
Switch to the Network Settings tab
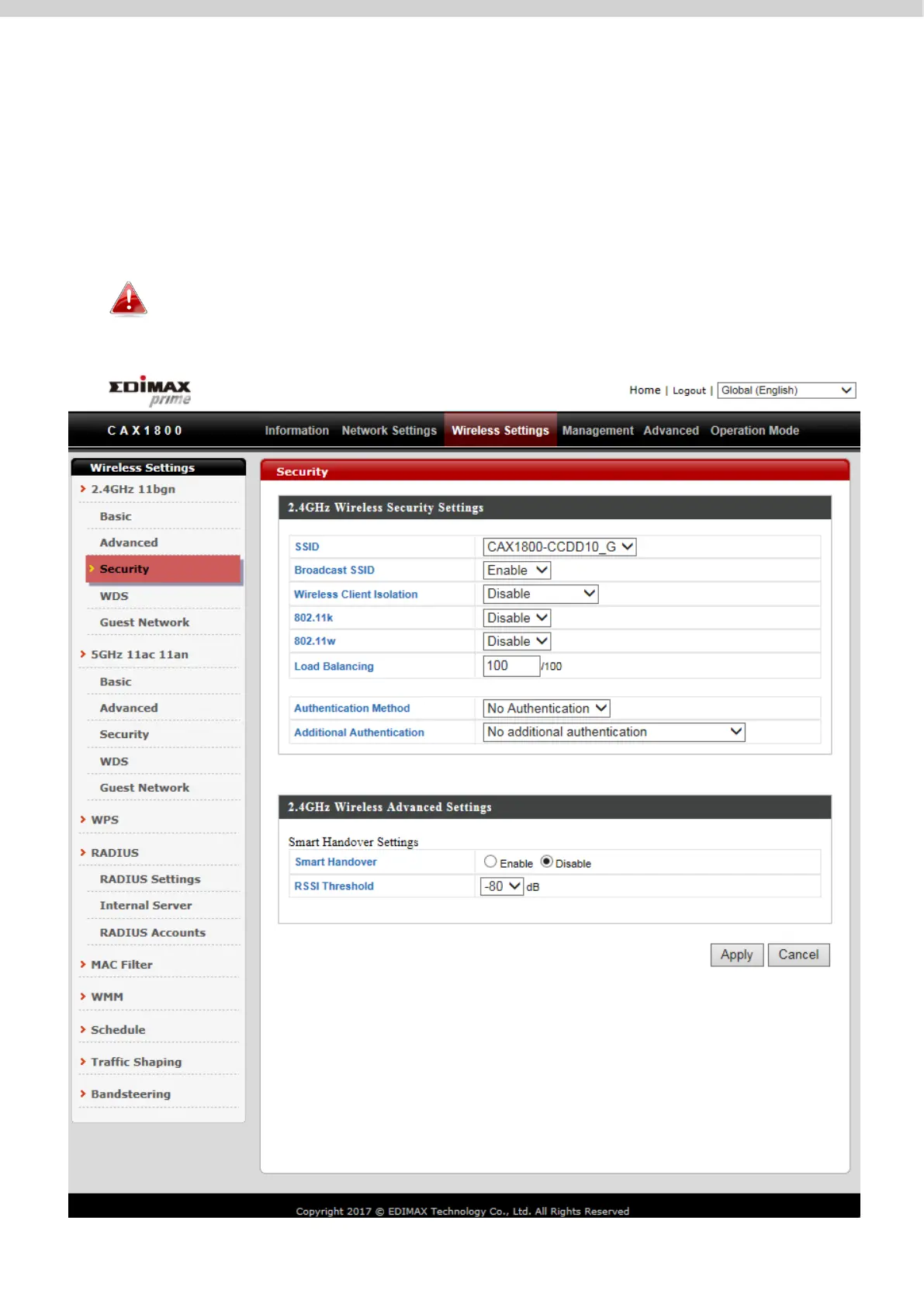(x=389, y=431)
